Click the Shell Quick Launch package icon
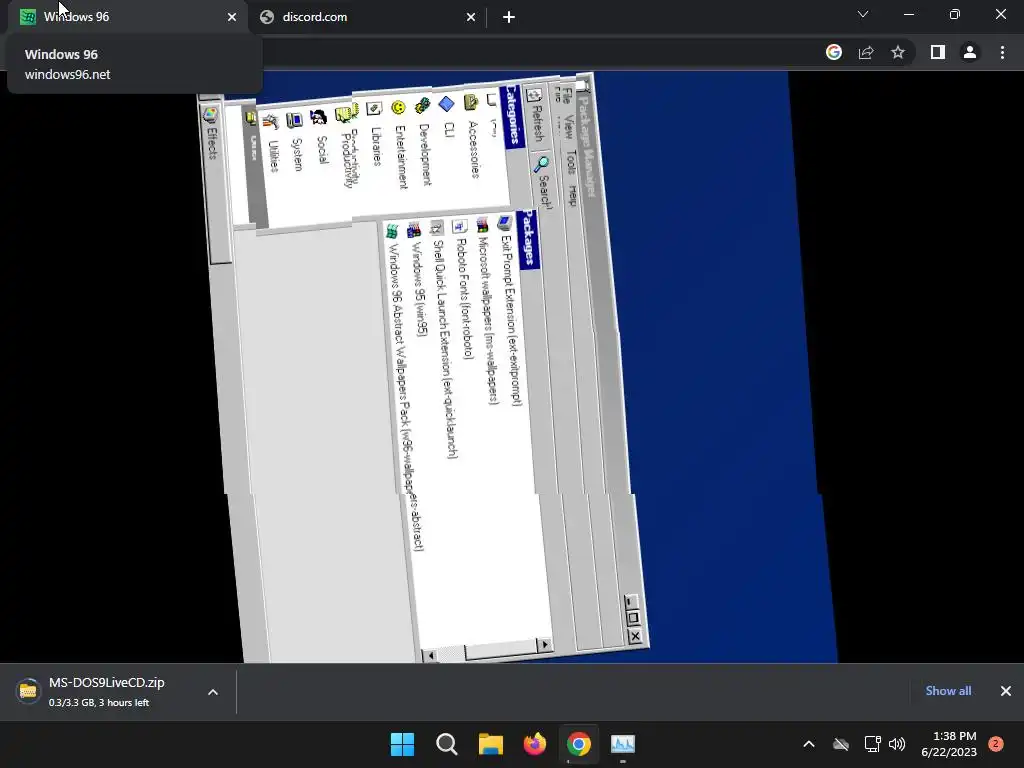1024x768 pixels. pos(437,228)
